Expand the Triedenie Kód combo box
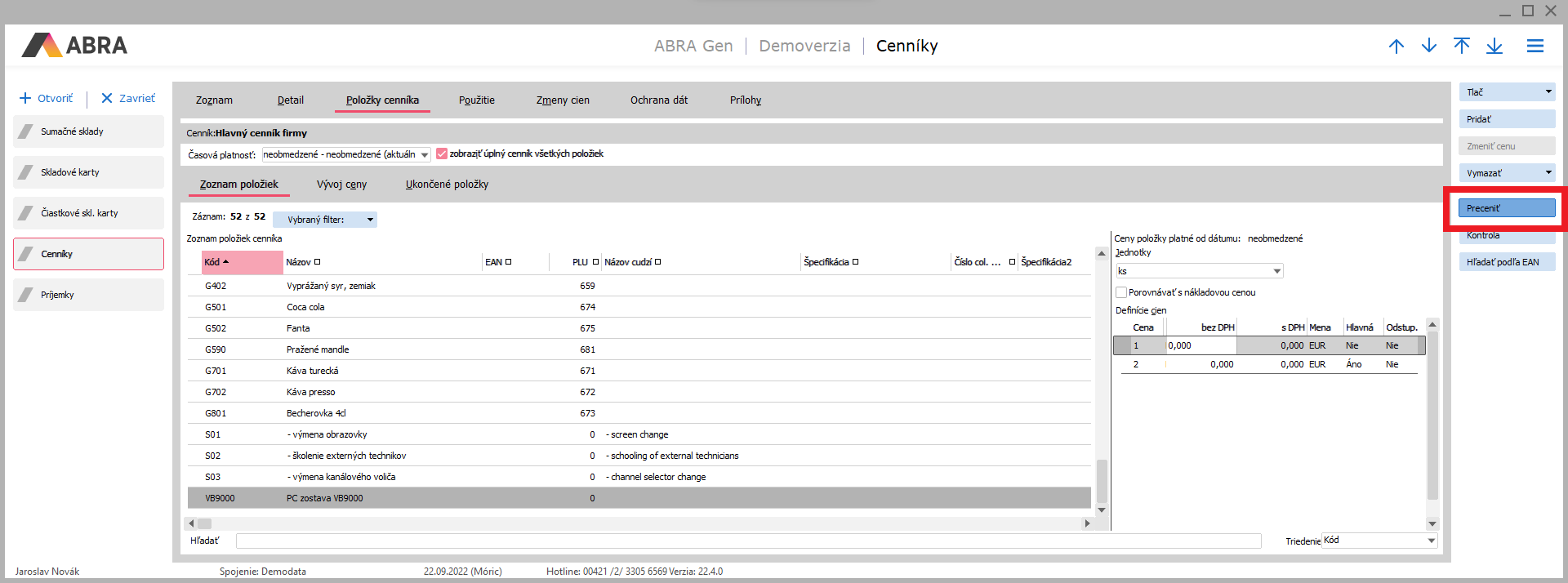Image resolution: width=1568 pixels, height=583 pixels. tap(1431, 541)
